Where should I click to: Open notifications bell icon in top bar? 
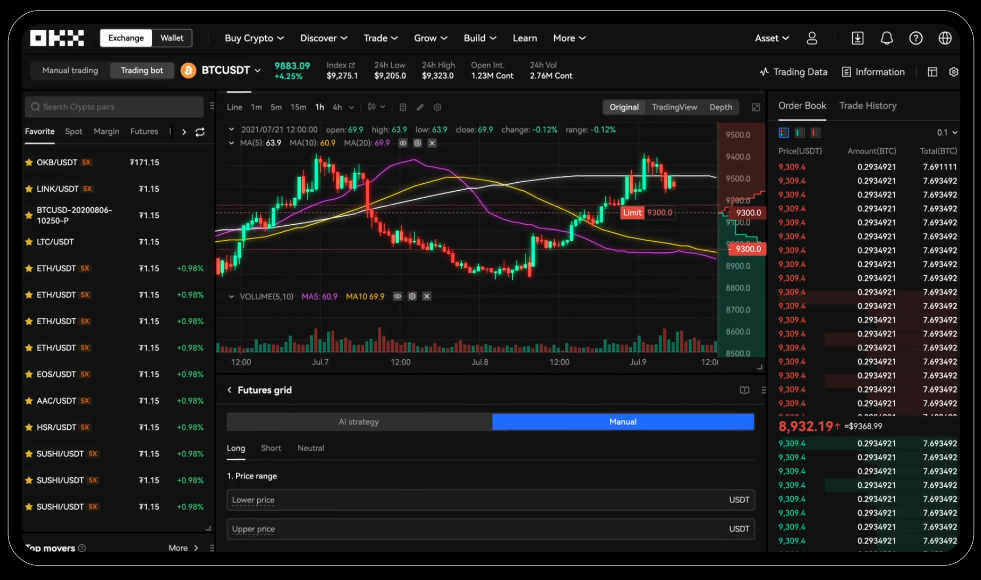[886, 37]
